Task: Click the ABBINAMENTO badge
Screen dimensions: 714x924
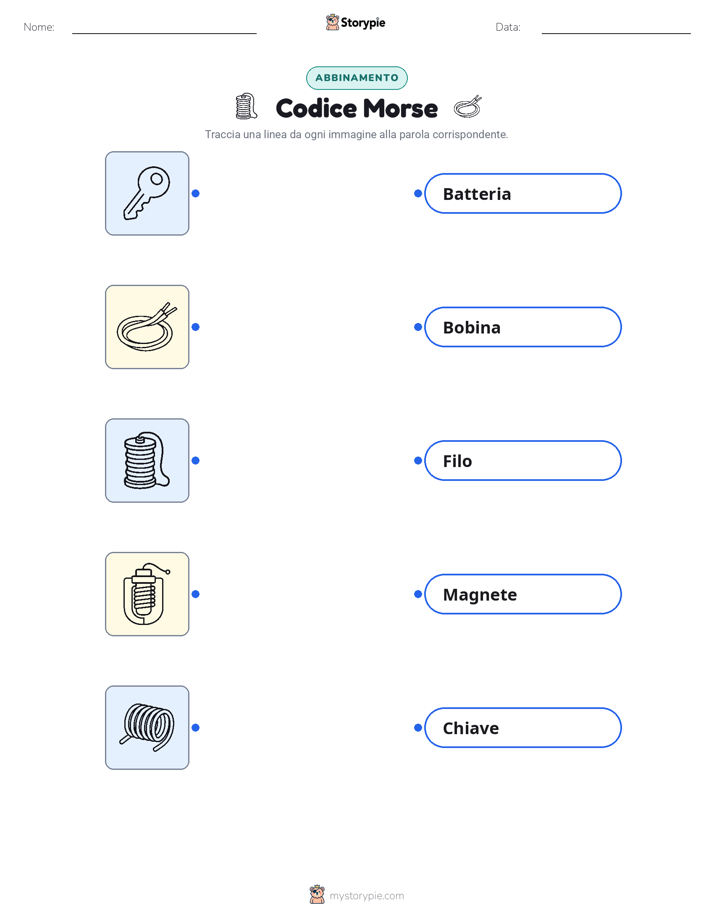Action: click(x=357, y=78)
